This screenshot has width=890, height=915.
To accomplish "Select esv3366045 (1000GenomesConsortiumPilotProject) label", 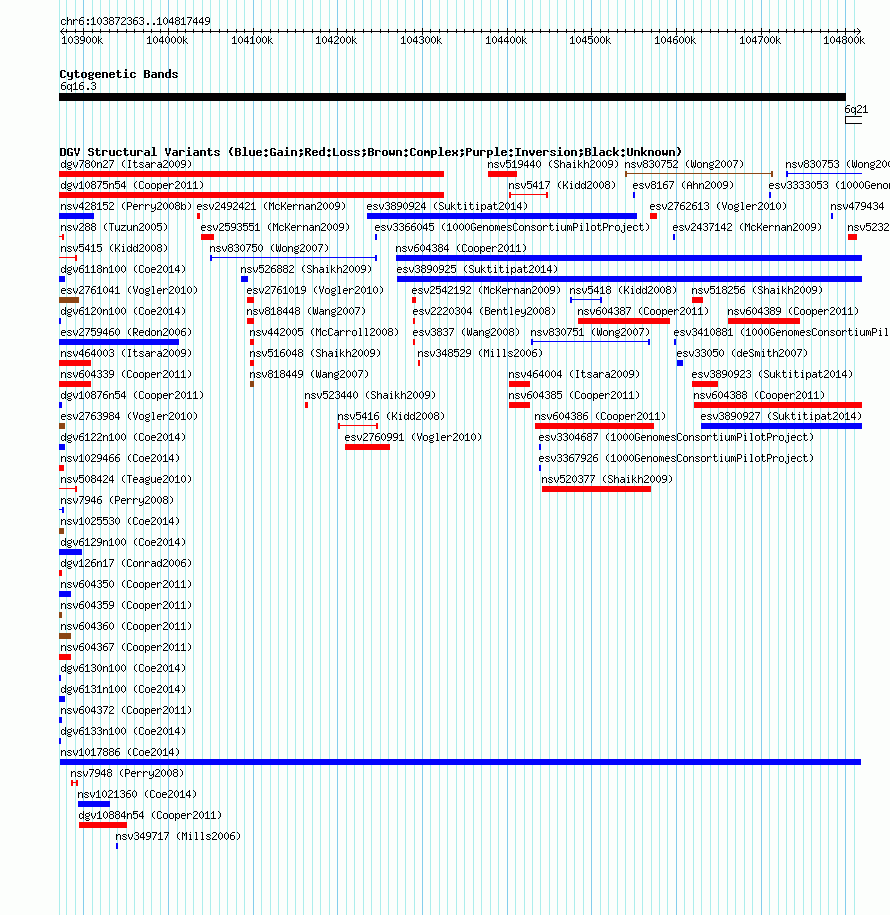I will point(512,228).
